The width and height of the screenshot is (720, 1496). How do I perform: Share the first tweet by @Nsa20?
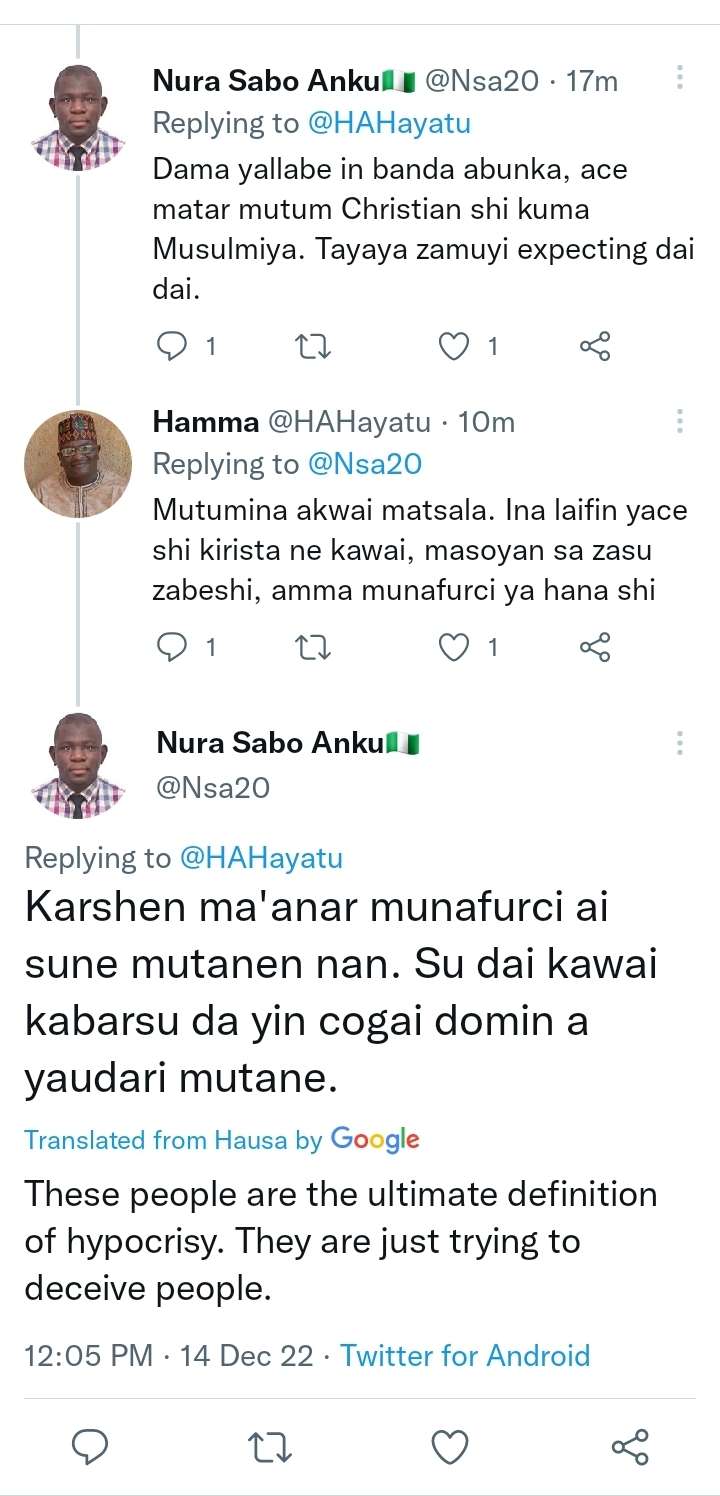(x=595, y=346)
